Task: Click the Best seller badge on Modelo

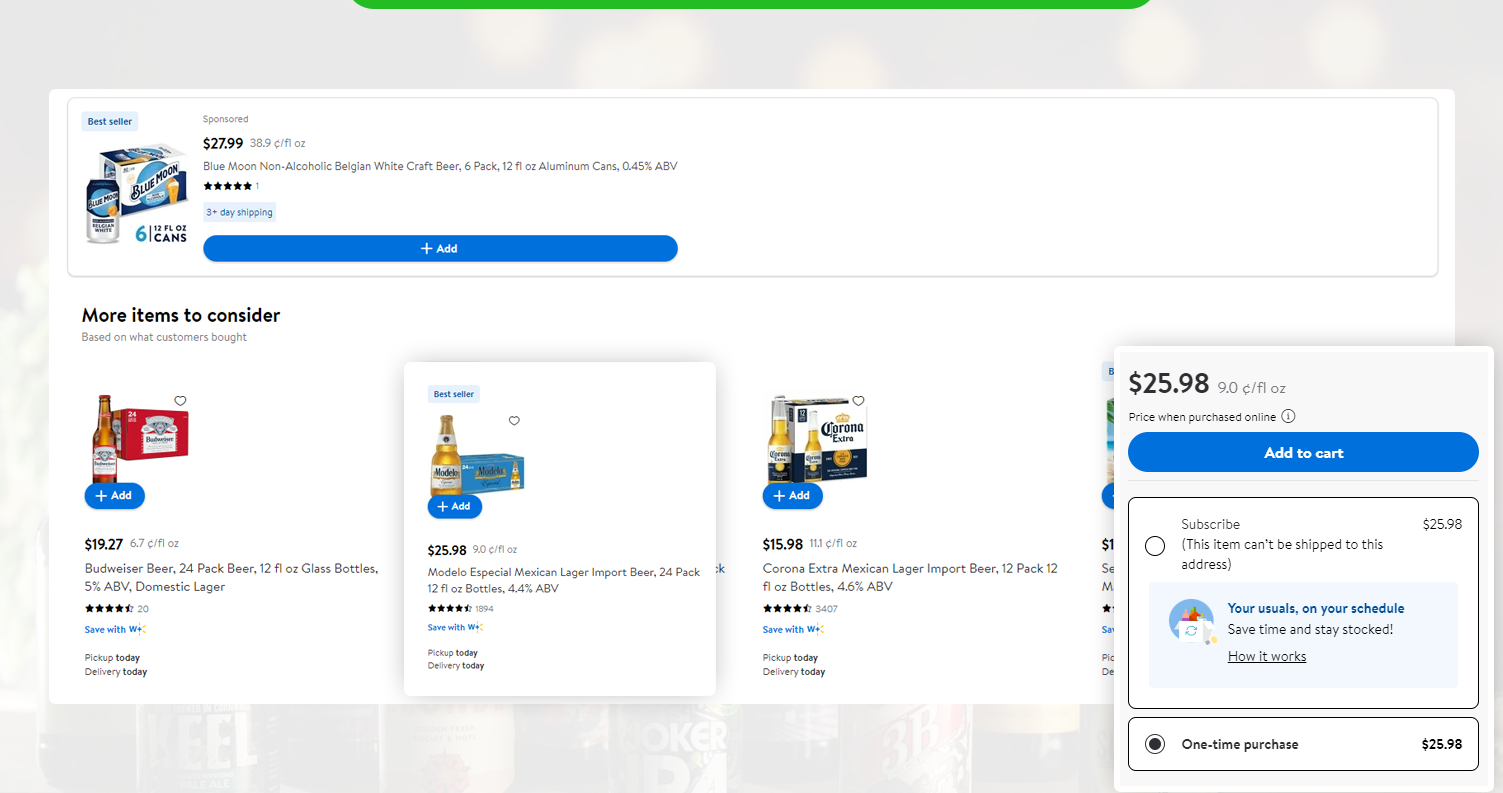Action: click(453, 394)
